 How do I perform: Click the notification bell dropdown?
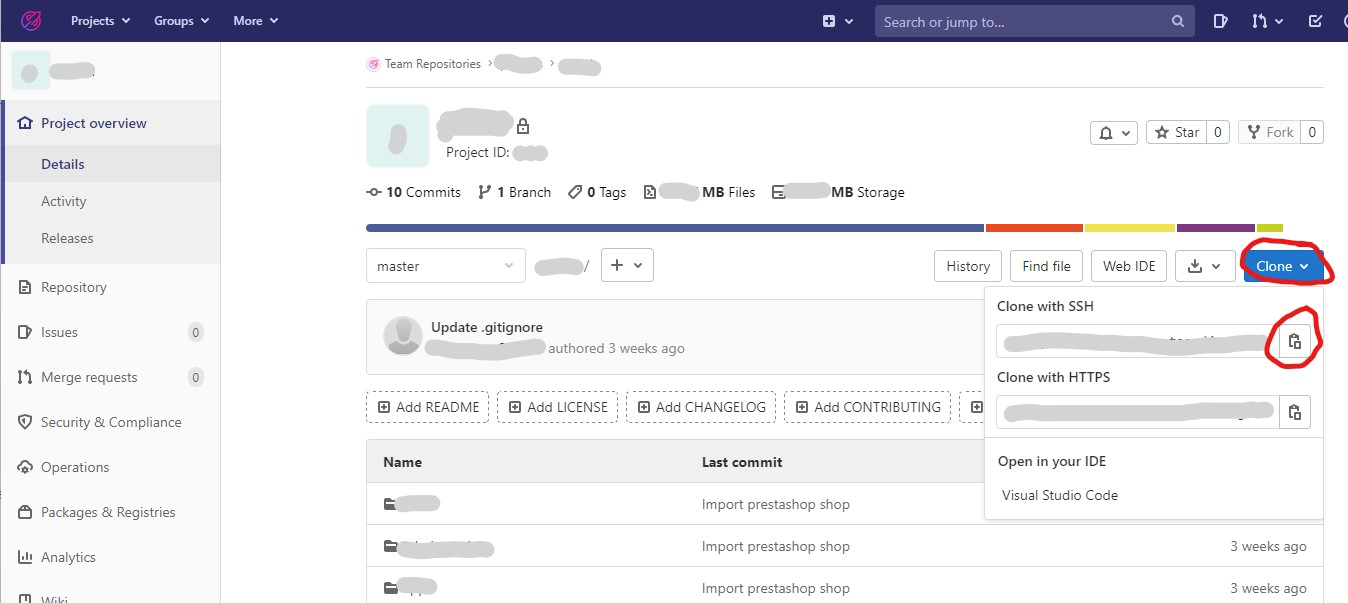click(x=1114, y=132)
